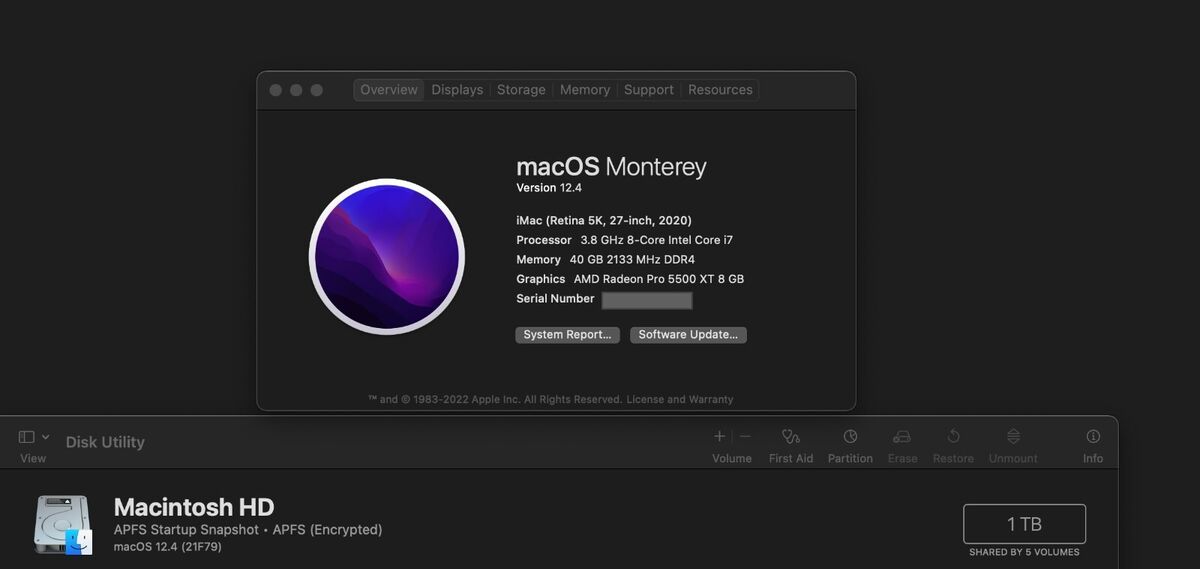
Task: Click the Macintosh HD disk icon
Action: tap(63, 525)
